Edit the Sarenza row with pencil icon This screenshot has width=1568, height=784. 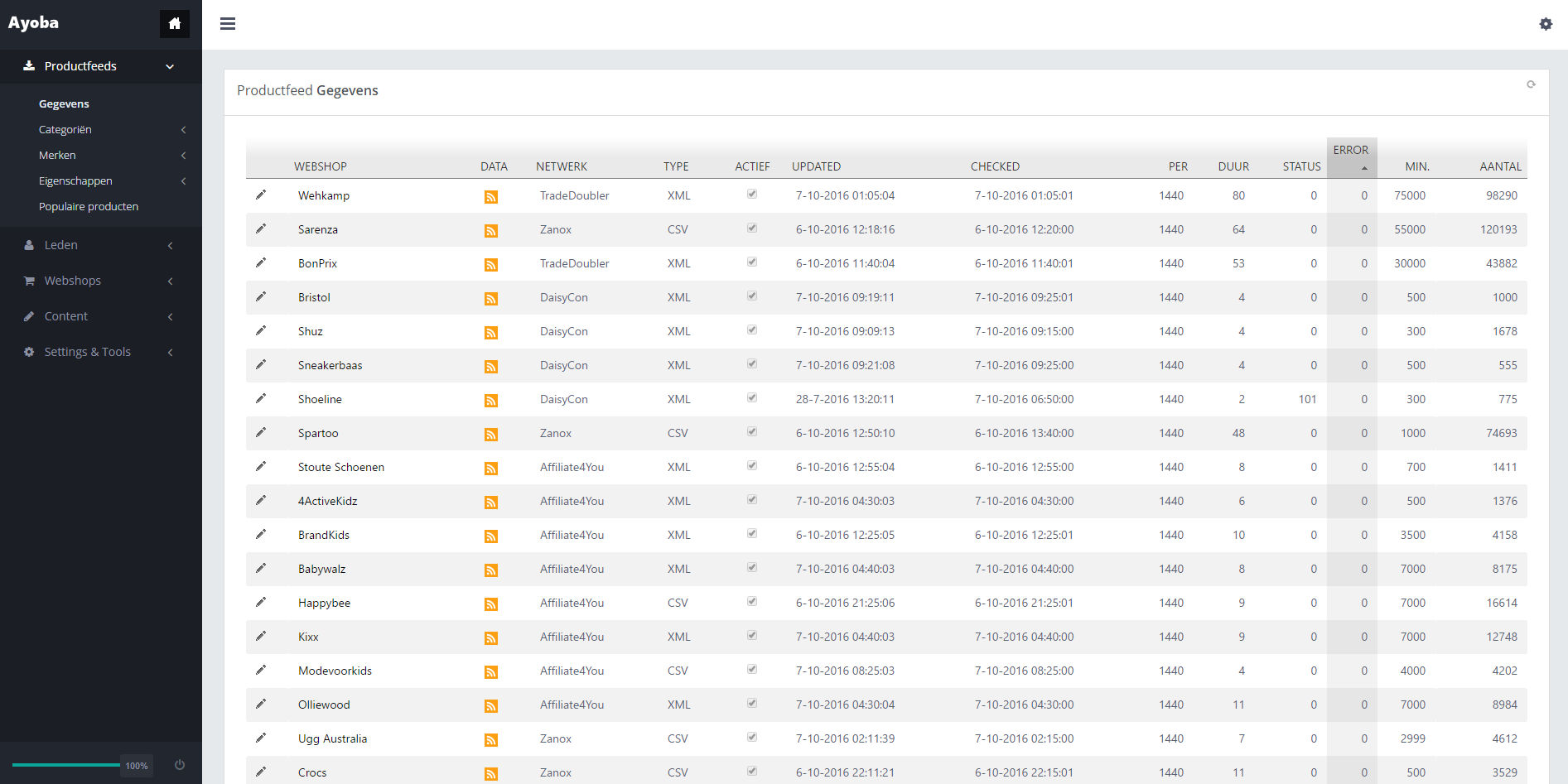coord(261,228)
